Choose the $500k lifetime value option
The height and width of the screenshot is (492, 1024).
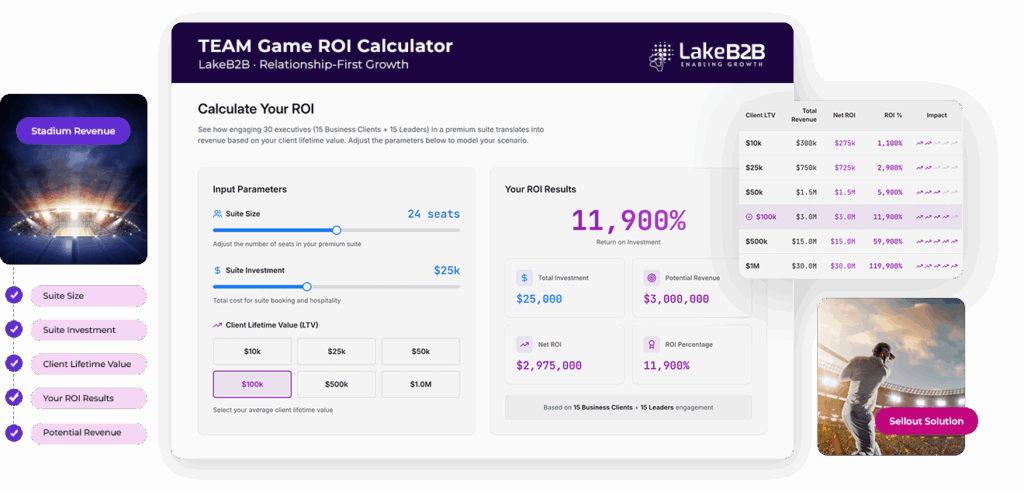336,384
